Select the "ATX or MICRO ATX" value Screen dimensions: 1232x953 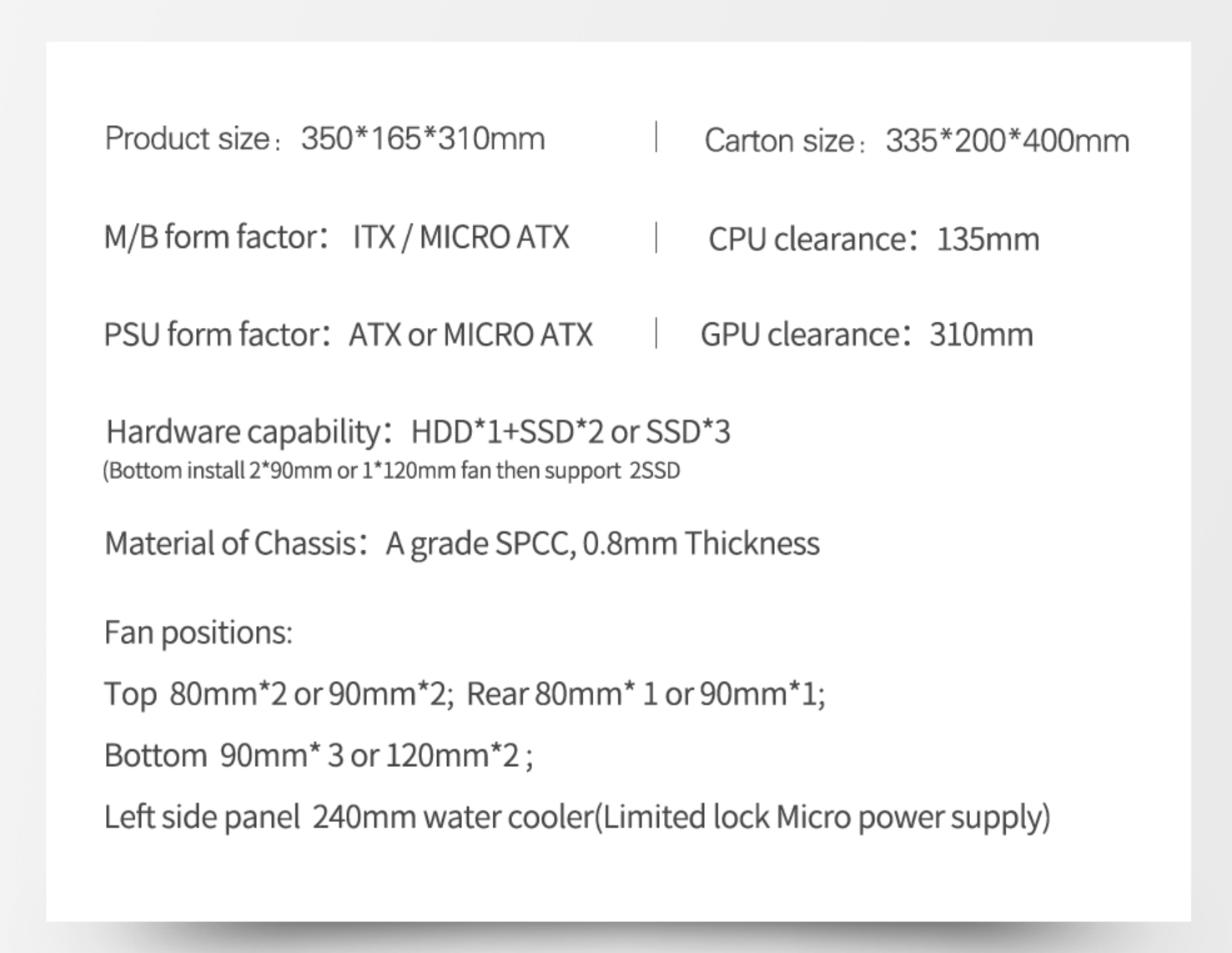(470, 335)
